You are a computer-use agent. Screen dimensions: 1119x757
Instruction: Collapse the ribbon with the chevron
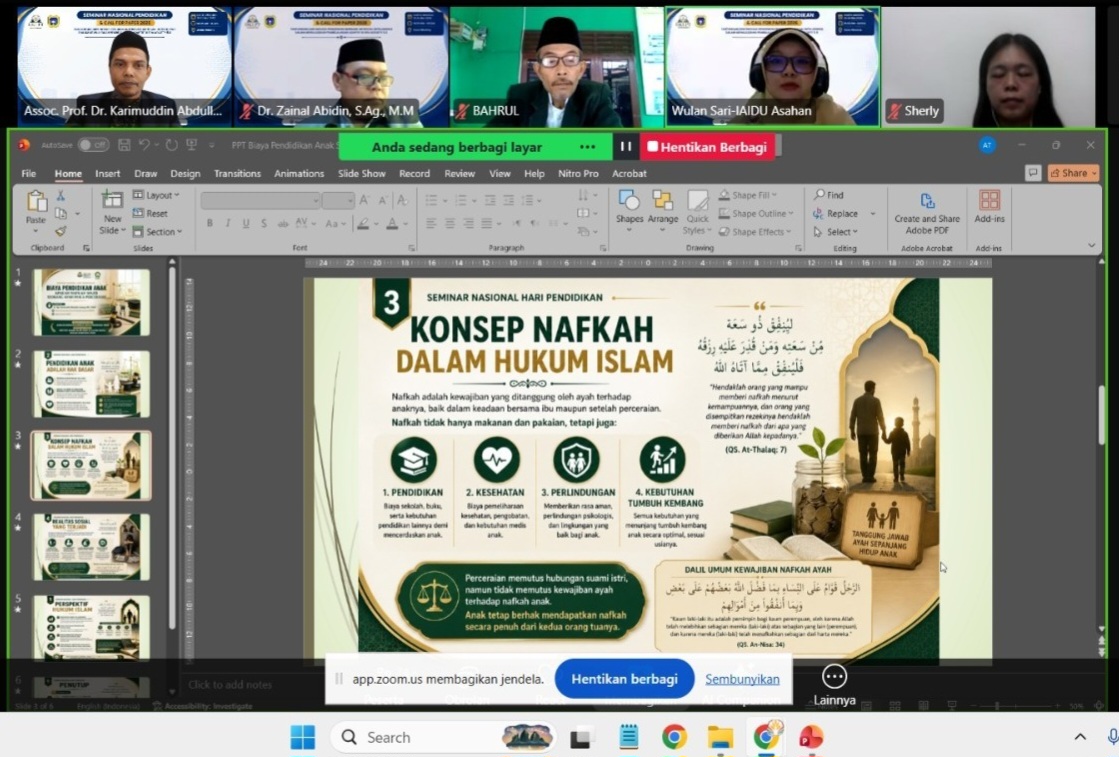[1091, 245]
